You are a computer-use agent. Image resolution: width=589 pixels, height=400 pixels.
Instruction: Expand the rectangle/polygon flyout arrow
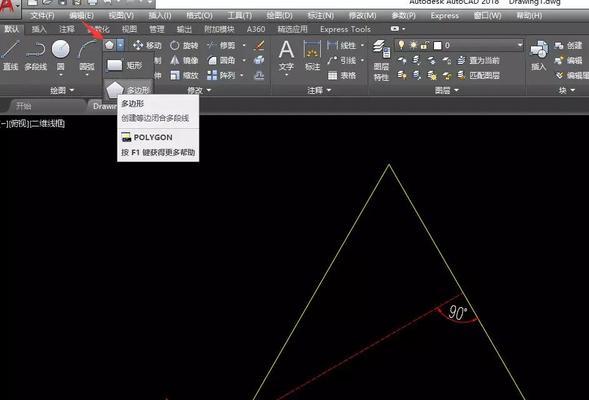pyautogui.click(x=120, y=45)
